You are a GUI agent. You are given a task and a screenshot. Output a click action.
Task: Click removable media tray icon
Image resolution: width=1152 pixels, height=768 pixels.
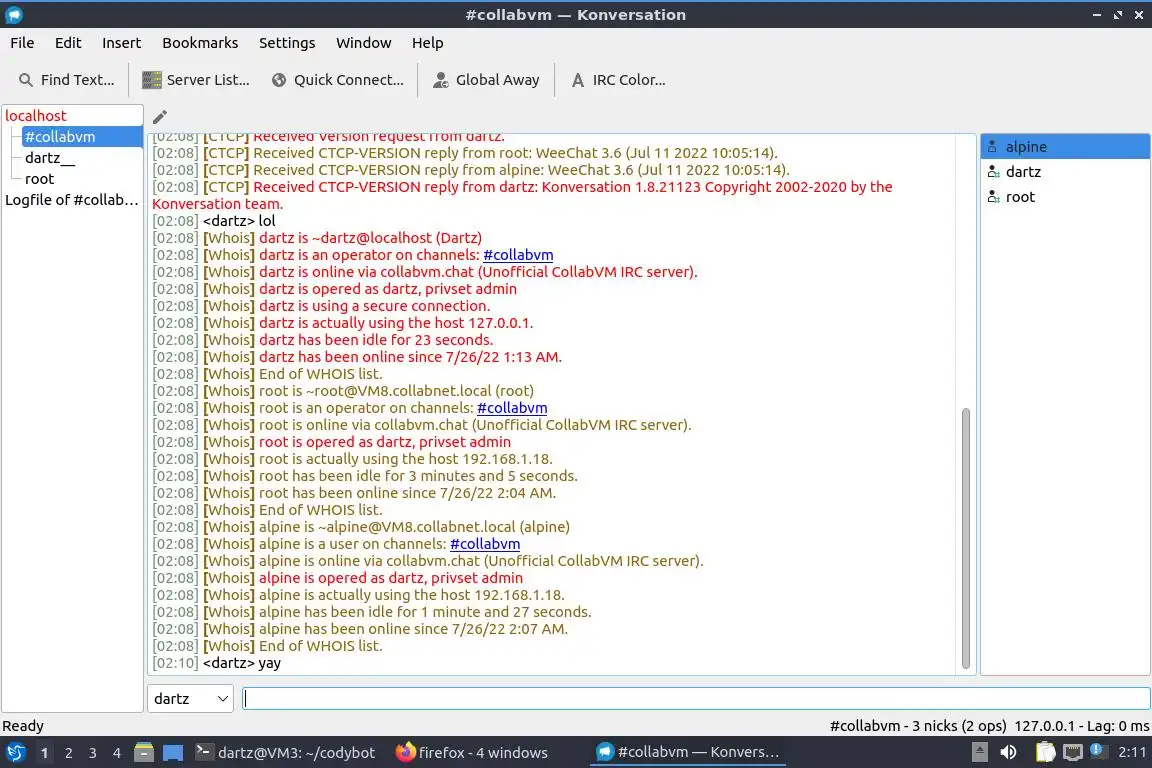[979, 753]
